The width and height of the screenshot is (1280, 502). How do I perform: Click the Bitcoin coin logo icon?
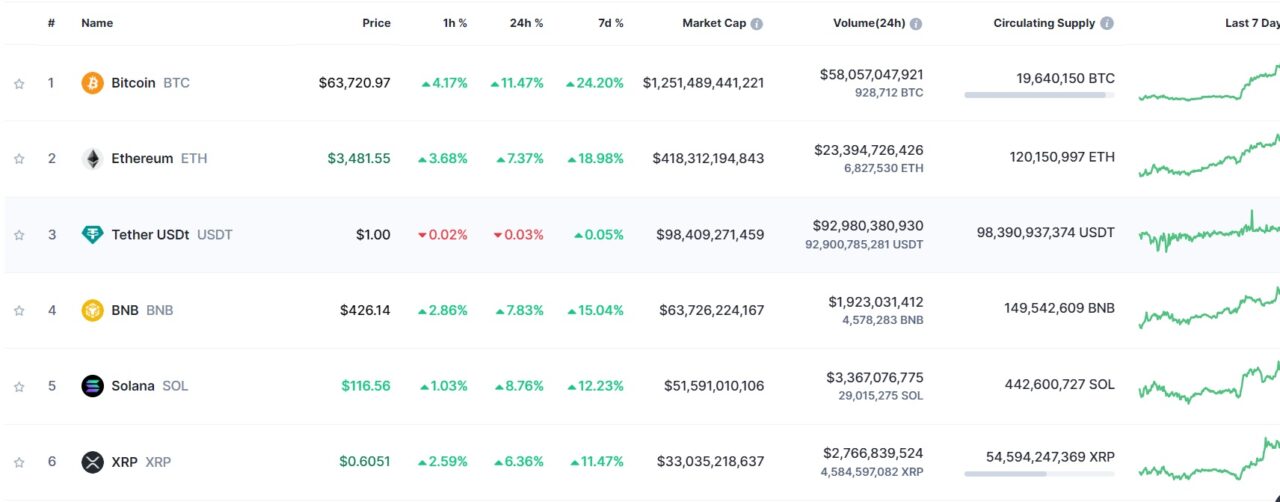92,83
